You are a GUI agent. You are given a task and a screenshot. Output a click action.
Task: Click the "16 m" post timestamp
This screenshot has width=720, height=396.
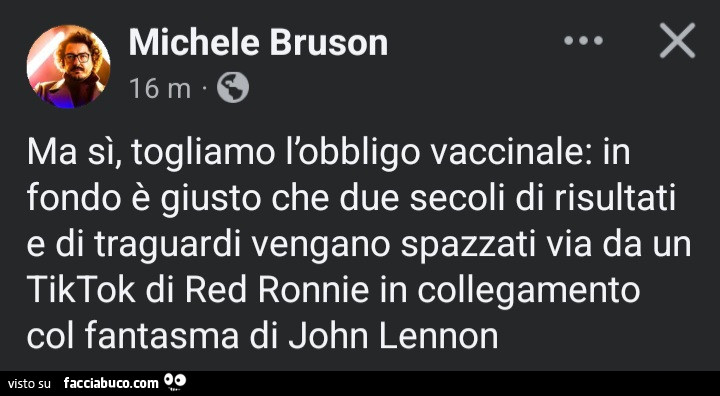click(160, 88)
